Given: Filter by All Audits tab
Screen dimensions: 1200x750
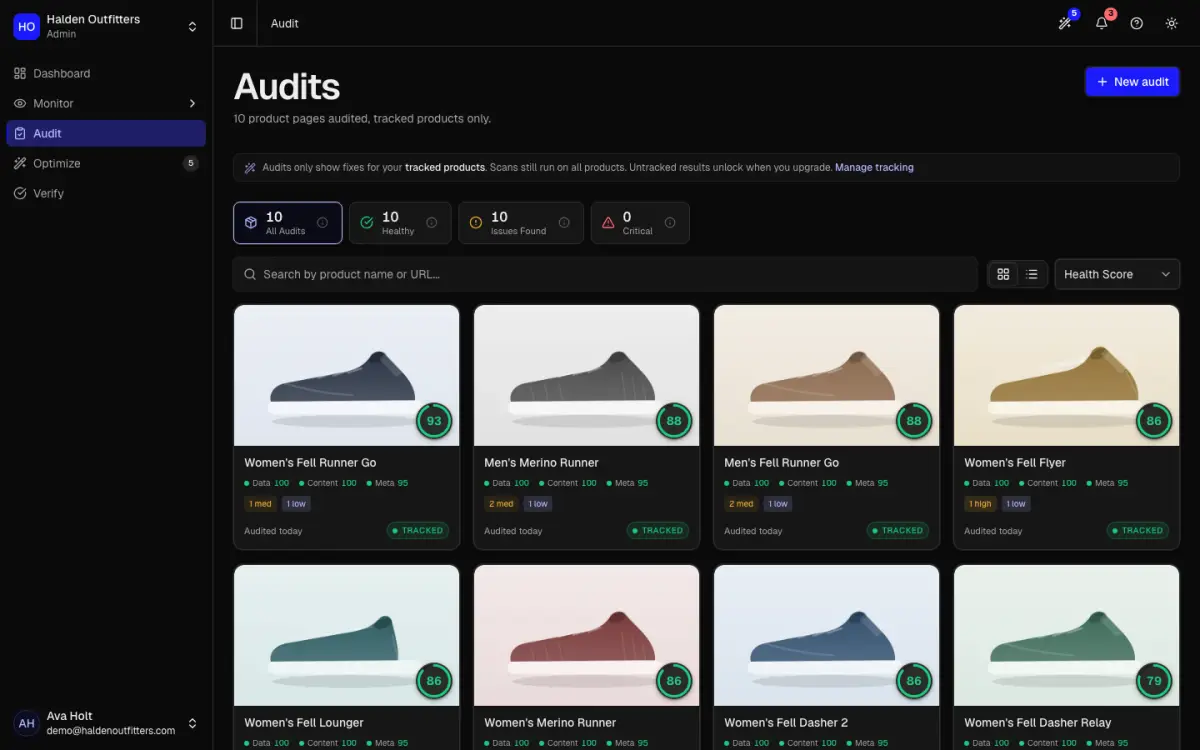Looking at the screenshot, I should 288,223.
